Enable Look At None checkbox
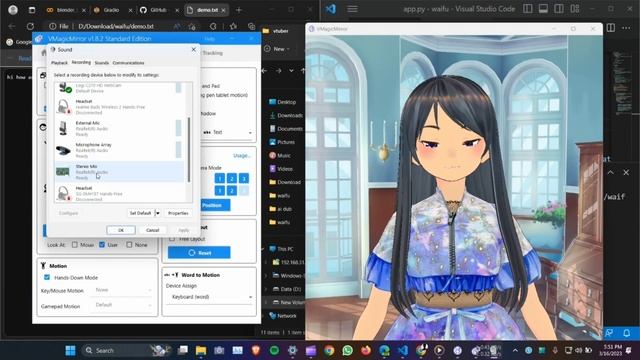 [129, 245]
